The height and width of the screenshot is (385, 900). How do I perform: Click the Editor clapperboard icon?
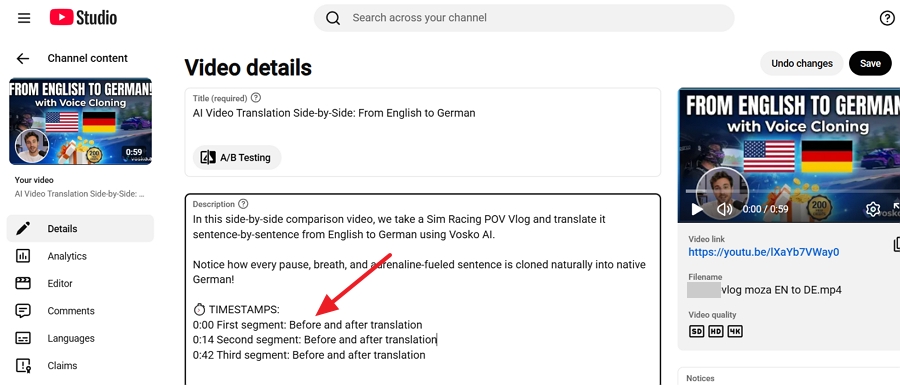(23, 283)
